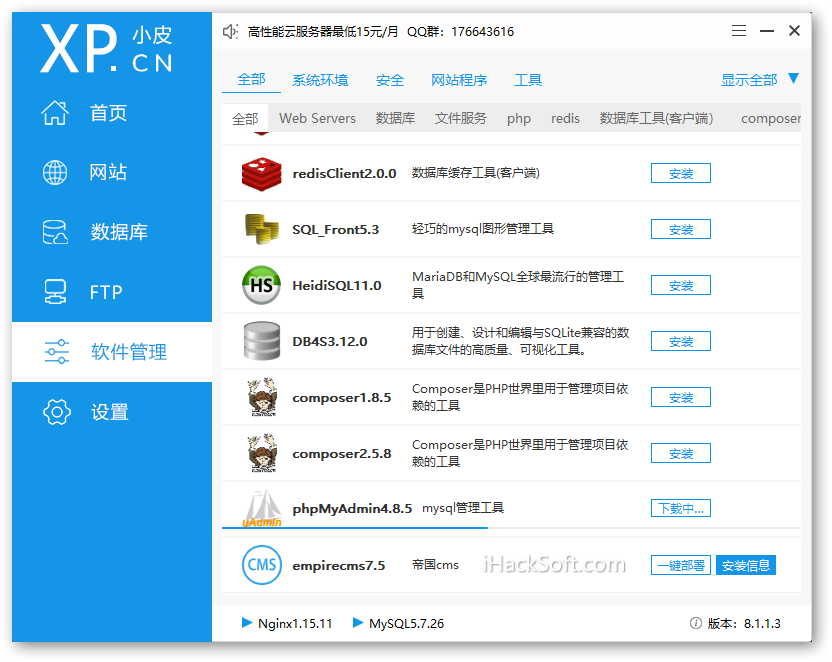
Task: Click the phpMyAdmin4.8.5 name text
Action: [352, 508]
